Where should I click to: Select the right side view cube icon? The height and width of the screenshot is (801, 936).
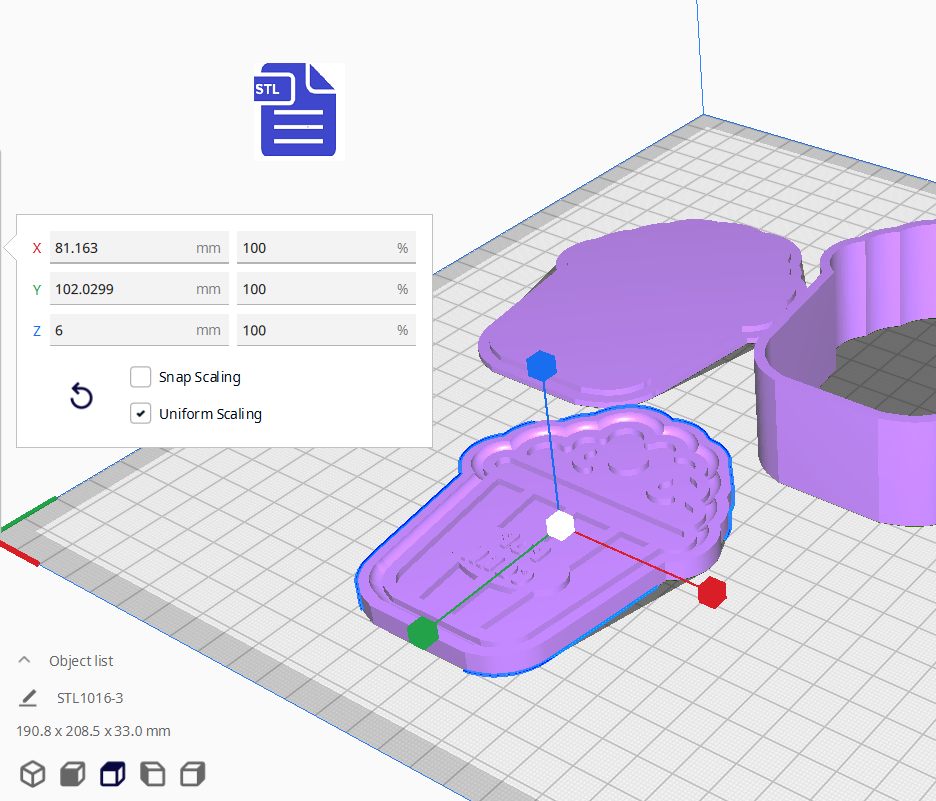(x=192, y=774)
